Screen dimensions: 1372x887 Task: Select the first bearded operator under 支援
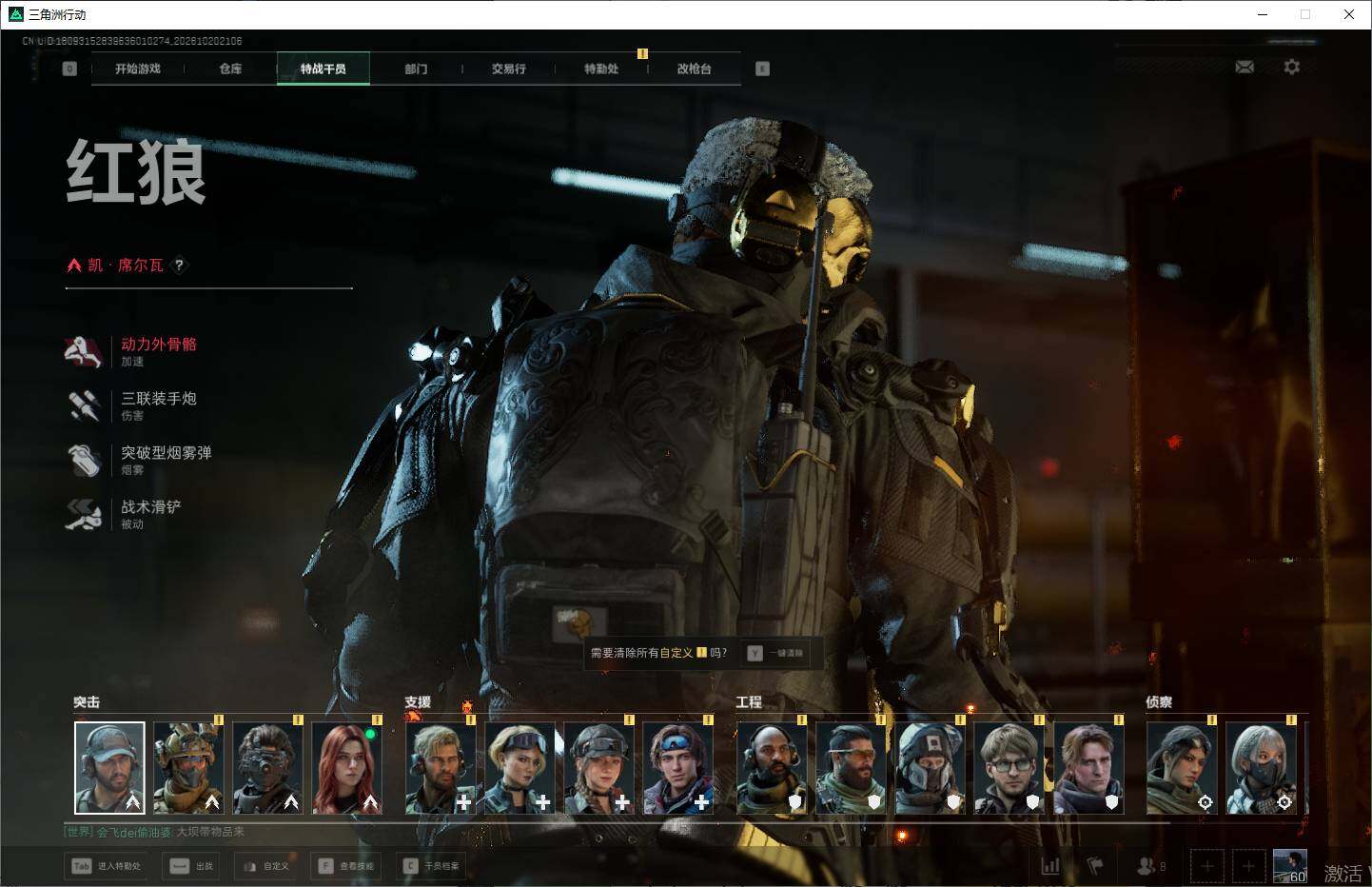(x=441, y=768)
